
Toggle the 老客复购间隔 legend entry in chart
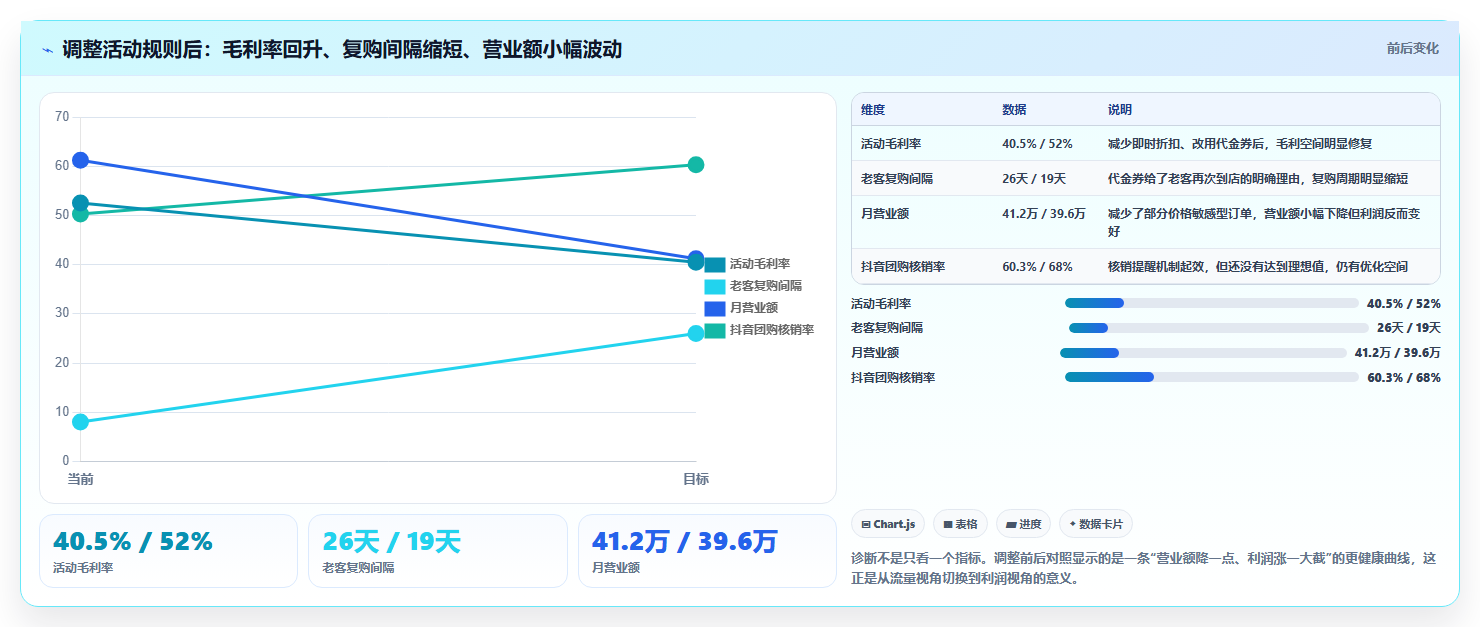tap(753, 286)
